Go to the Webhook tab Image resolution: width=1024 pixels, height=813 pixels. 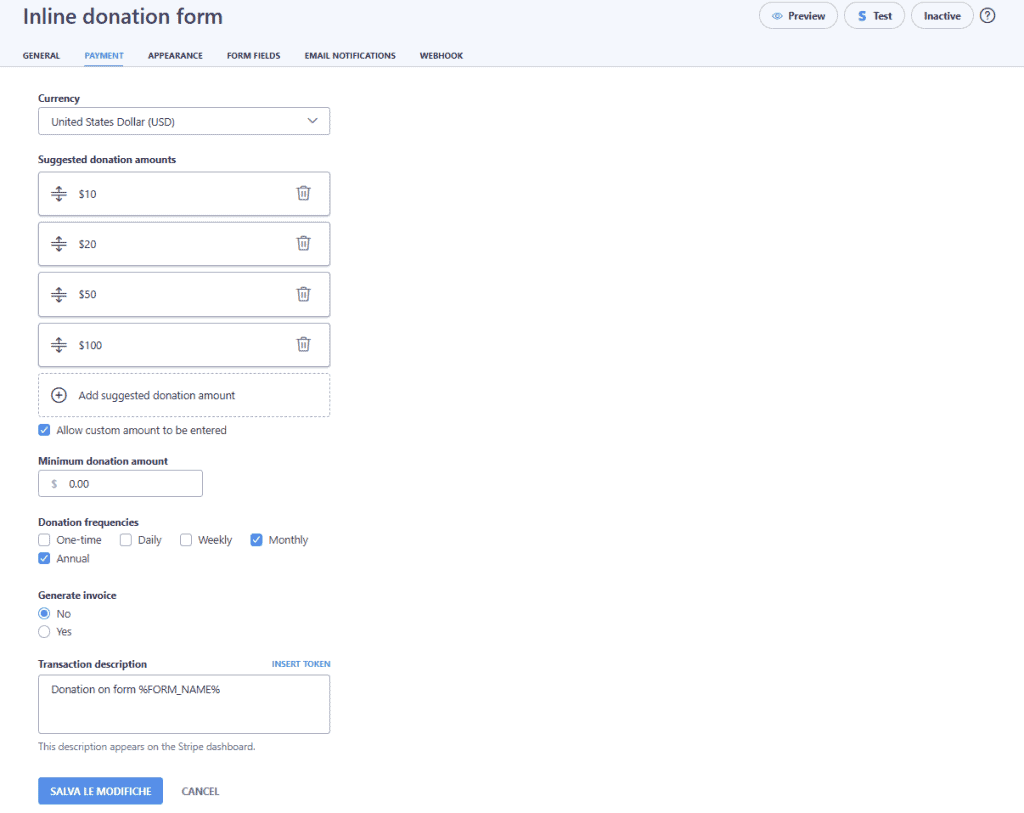[x=441, y=56]
